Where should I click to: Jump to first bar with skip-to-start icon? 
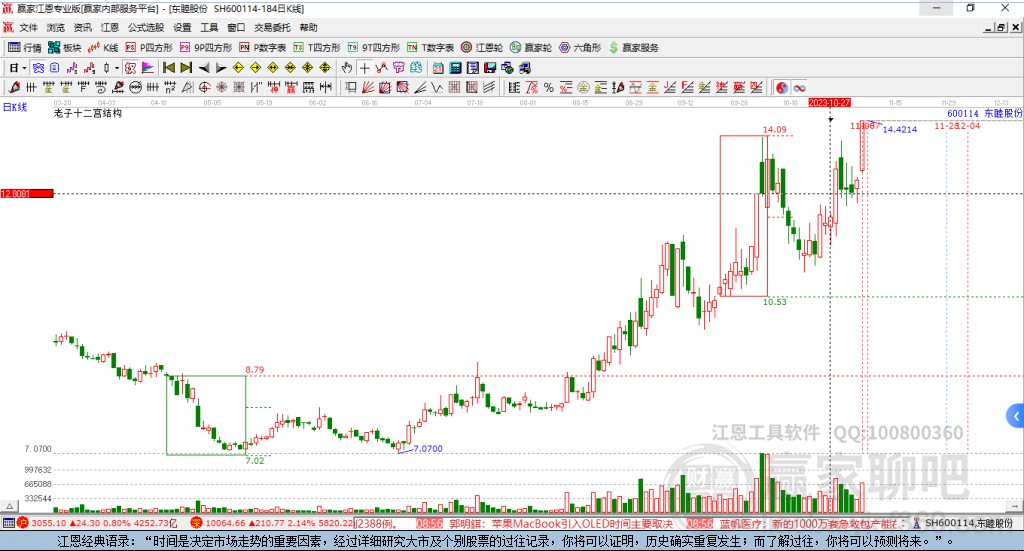pos(169,68)
